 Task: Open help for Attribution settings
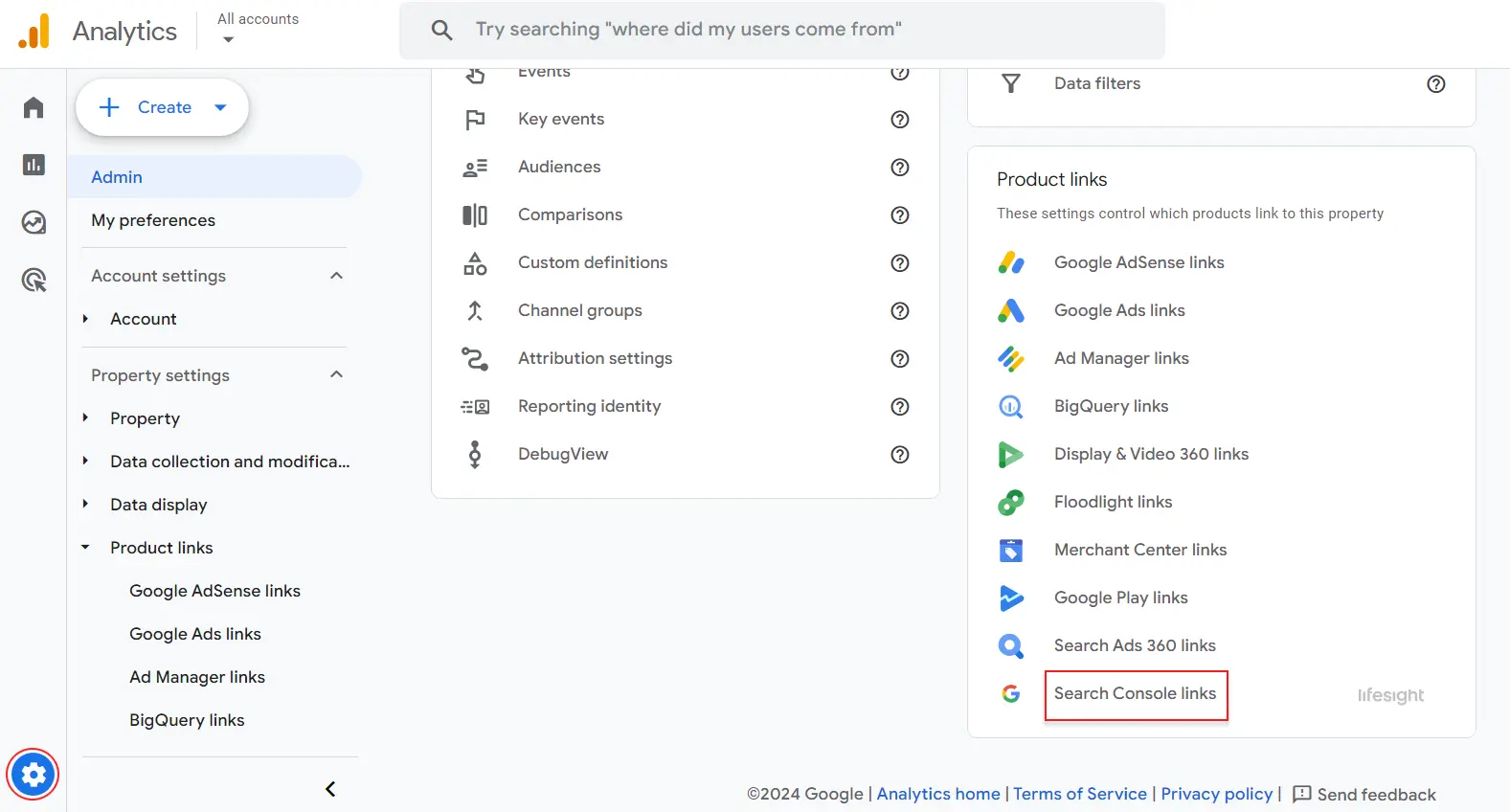(900, 359)
